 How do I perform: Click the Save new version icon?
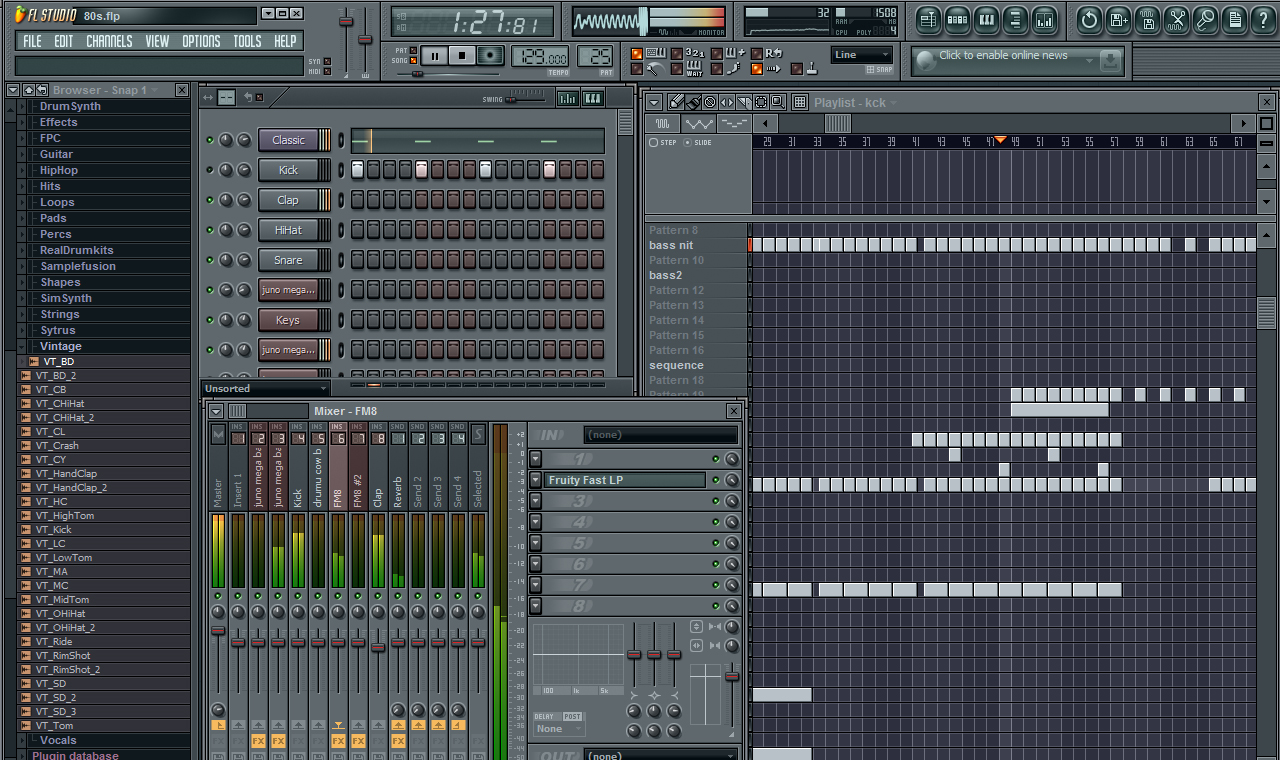[1118, 19]
